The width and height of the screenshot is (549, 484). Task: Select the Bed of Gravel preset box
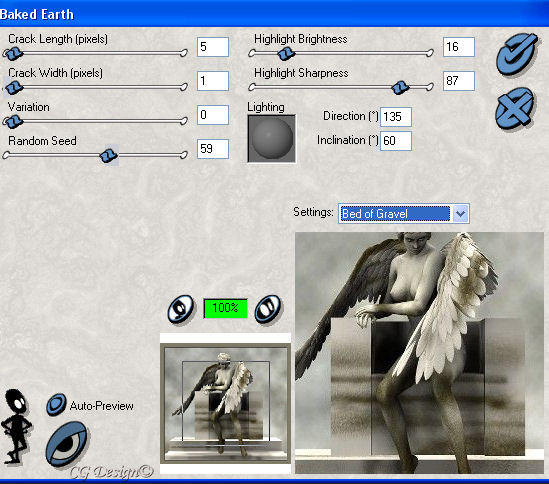click(396, 214)
